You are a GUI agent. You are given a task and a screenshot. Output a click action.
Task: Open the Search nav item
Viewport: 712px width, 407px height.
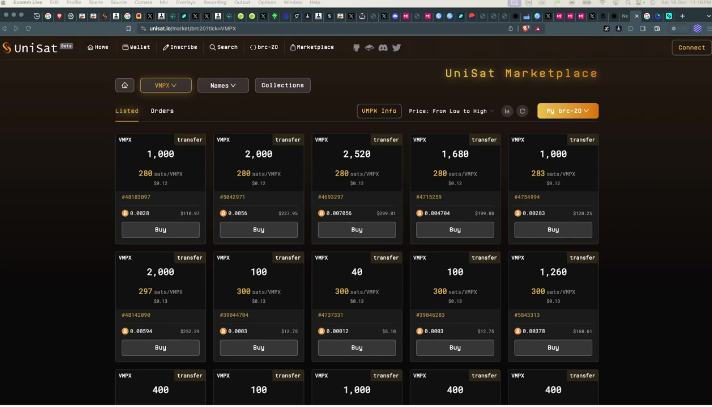(x=223, y=47)
